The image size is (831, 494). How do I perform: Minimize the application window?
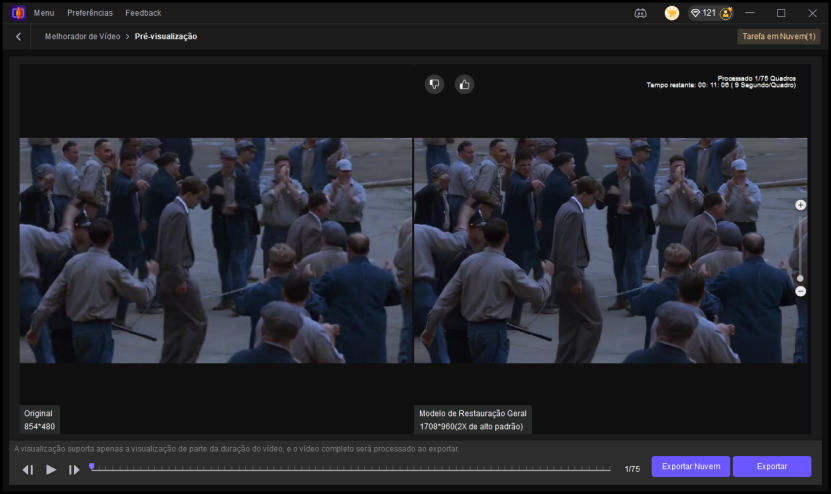[x=749, y=13]
